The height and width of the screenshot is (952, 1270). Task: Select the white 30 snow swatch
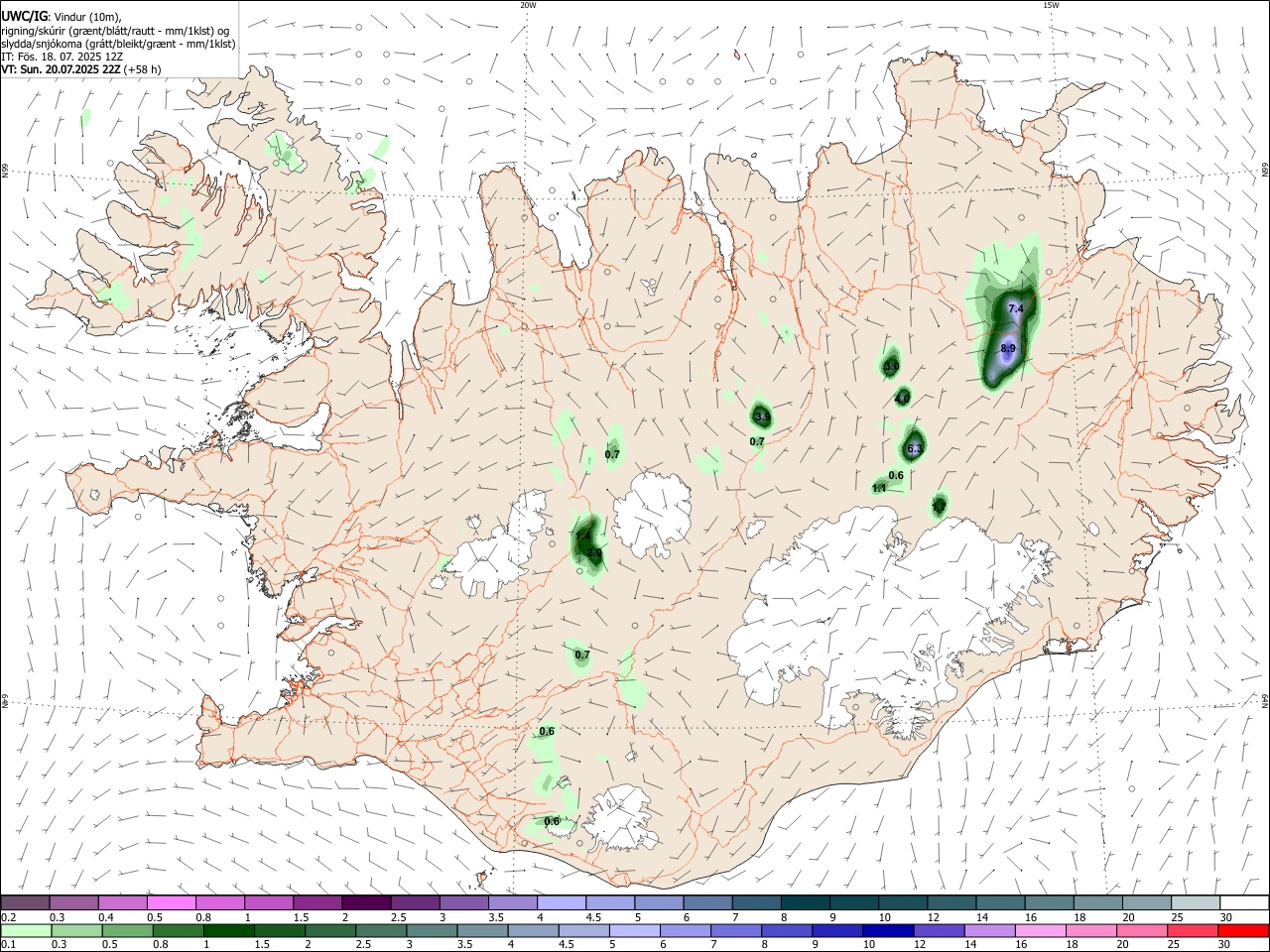tap(1244, 903)
